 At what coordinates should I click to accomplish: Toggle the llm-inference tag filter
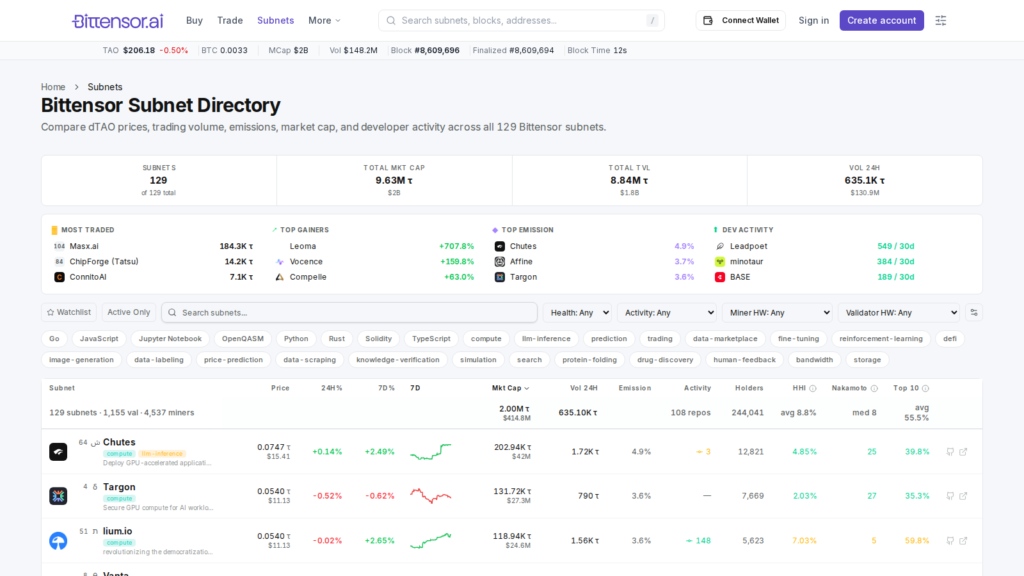coord(546,338)
